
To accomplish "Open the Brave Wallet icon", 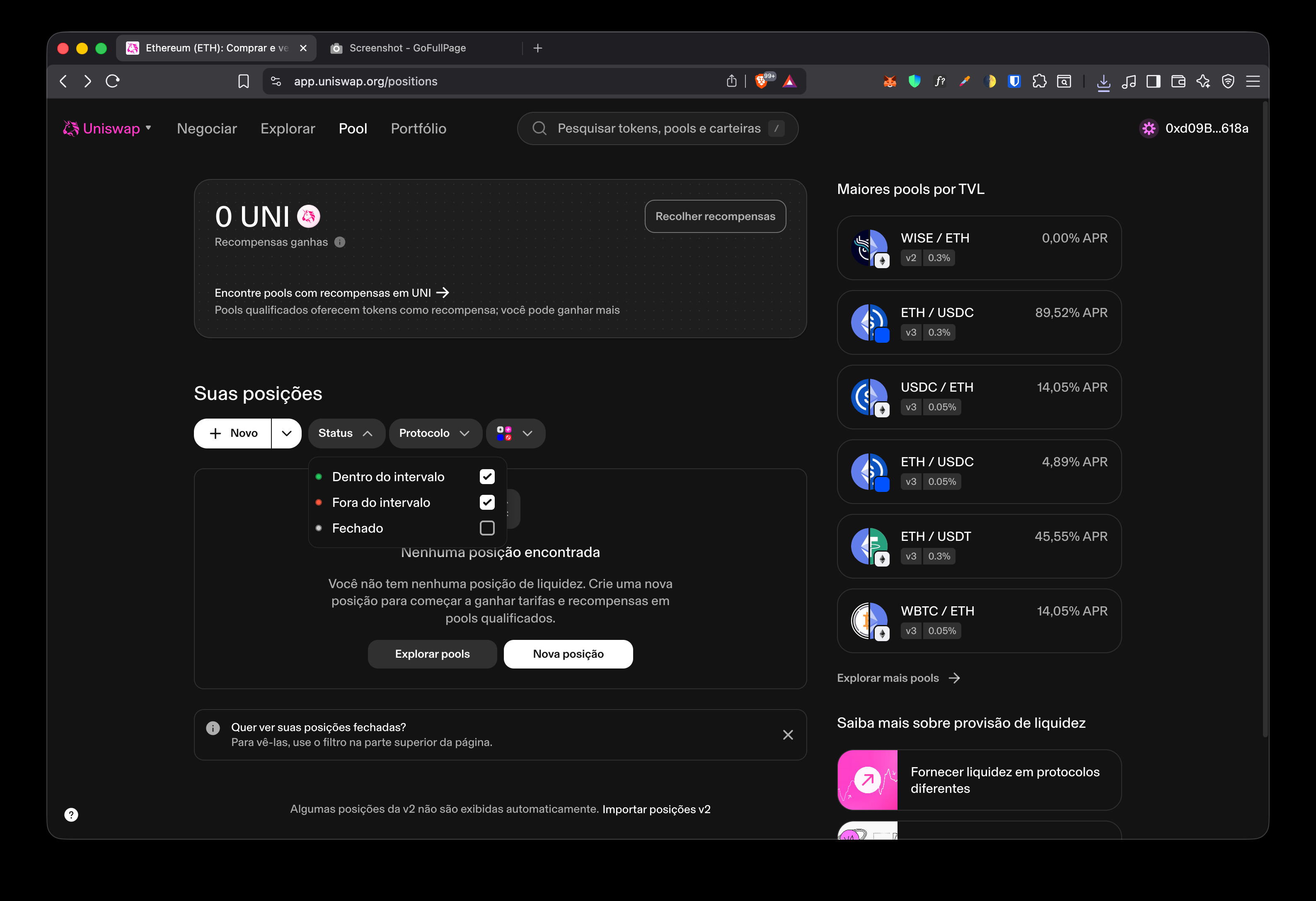I will pos(1178,82).
